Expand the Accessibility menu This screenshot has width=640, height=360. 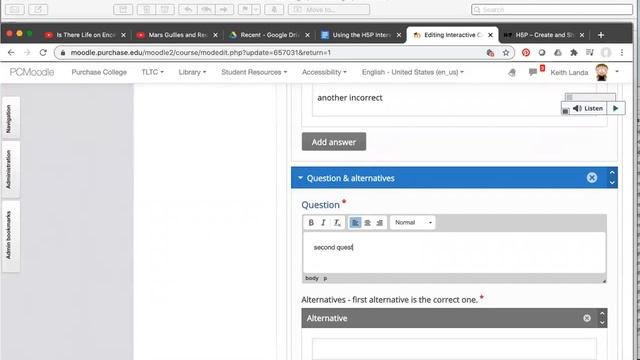[324, 72]
